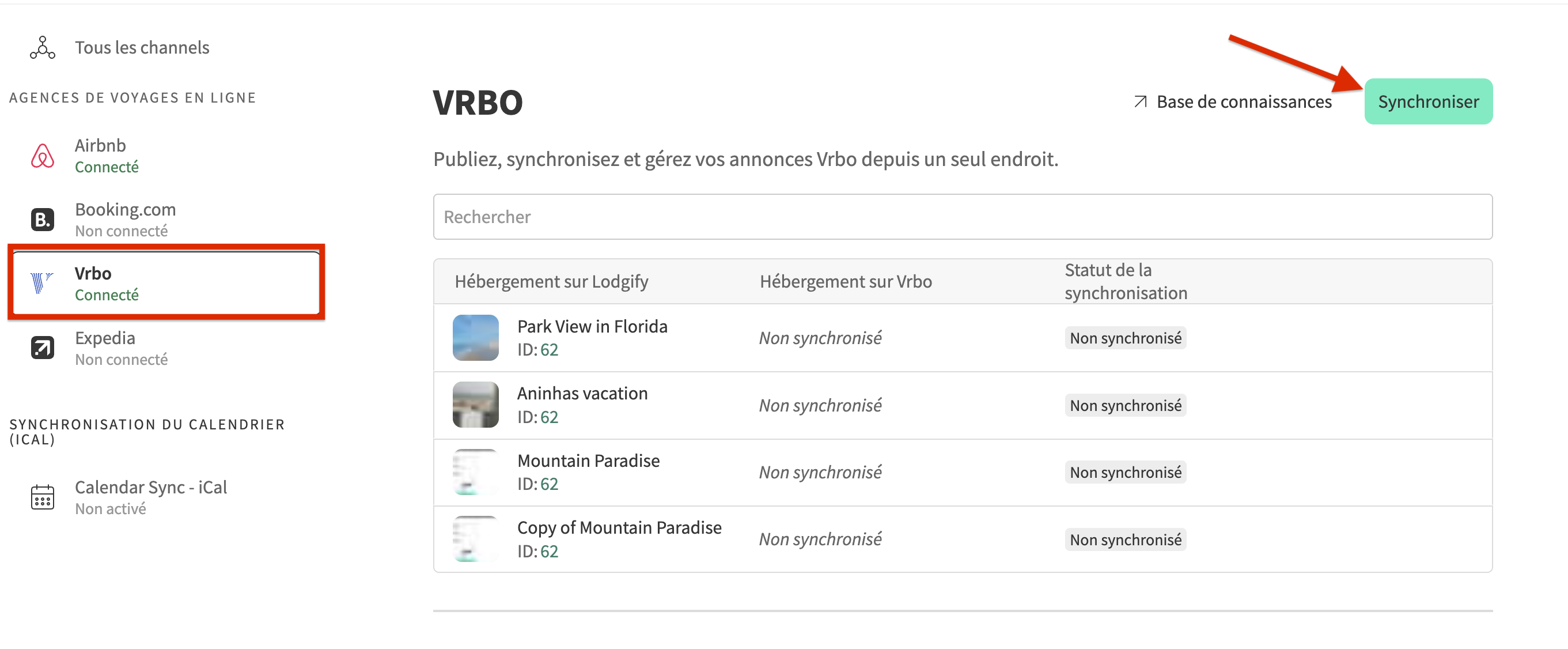Click the Vrbo logo icon
Image resolution: width=1568 pixels, height=649 pixels.
41,283
